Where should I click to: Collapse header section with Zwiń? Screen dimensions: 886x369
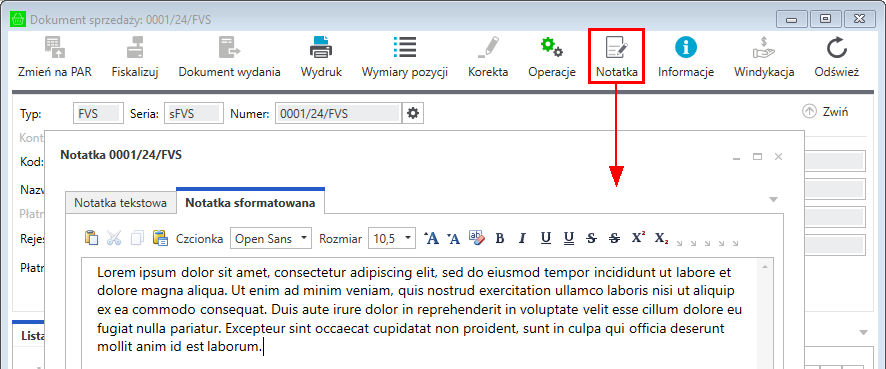point(825,112)
